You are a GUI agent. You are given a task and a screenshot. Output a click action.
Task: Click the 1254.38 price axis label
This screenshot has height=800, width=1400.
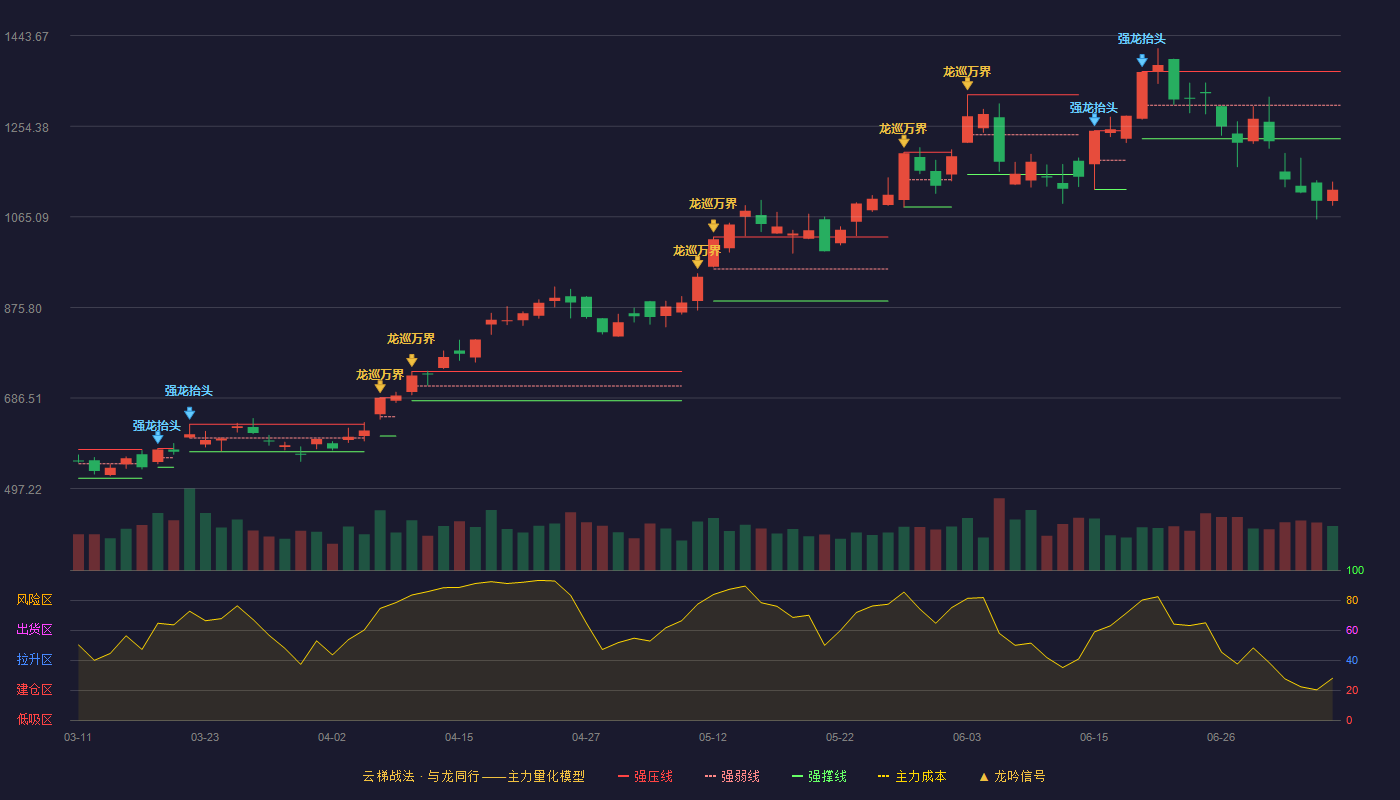coord(26,127)
